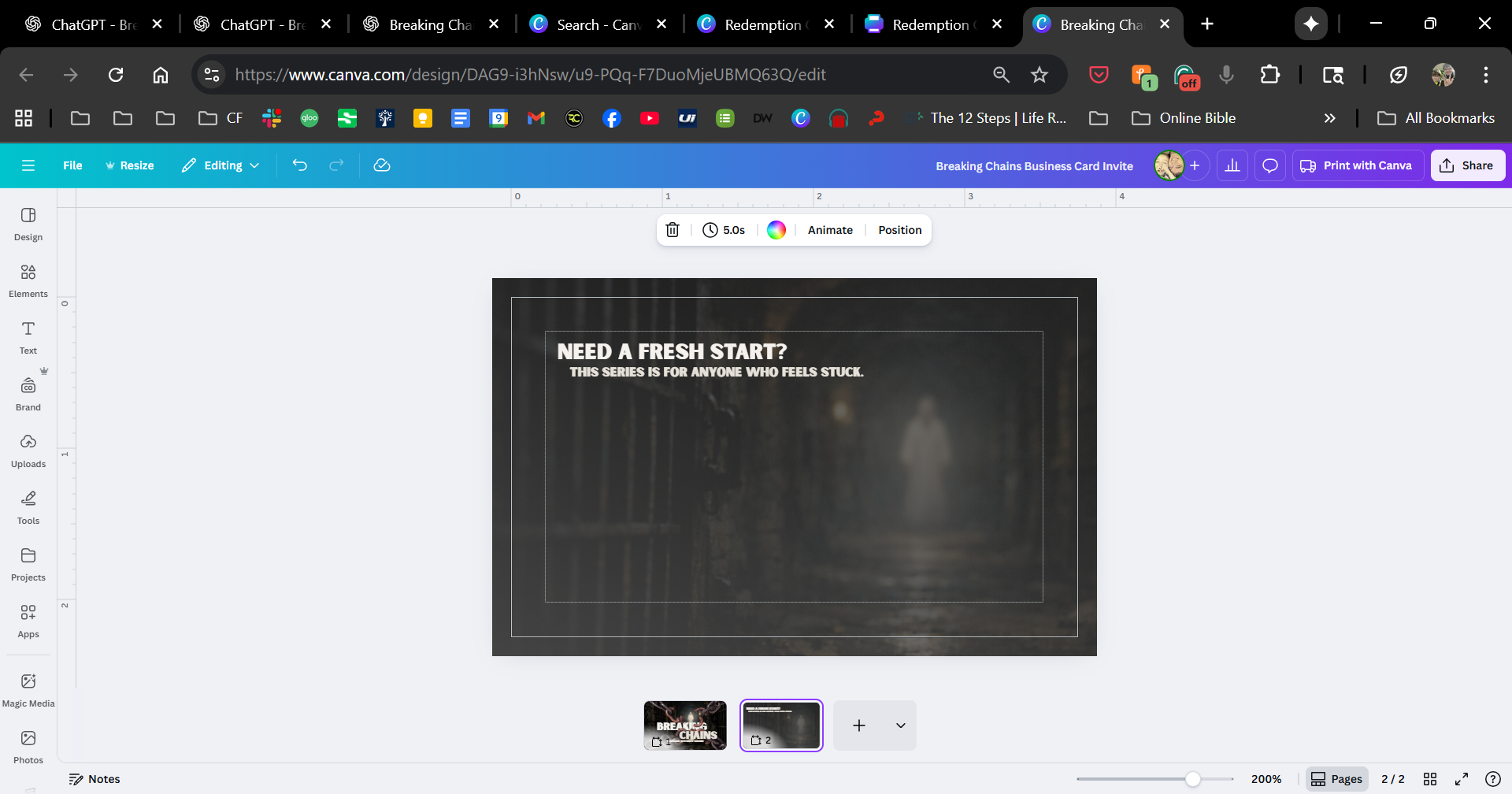Screen dimensions: 1512x794
Task: Toggle grid view of pages
Action: pyautogui.click(x=1430, y=779)
